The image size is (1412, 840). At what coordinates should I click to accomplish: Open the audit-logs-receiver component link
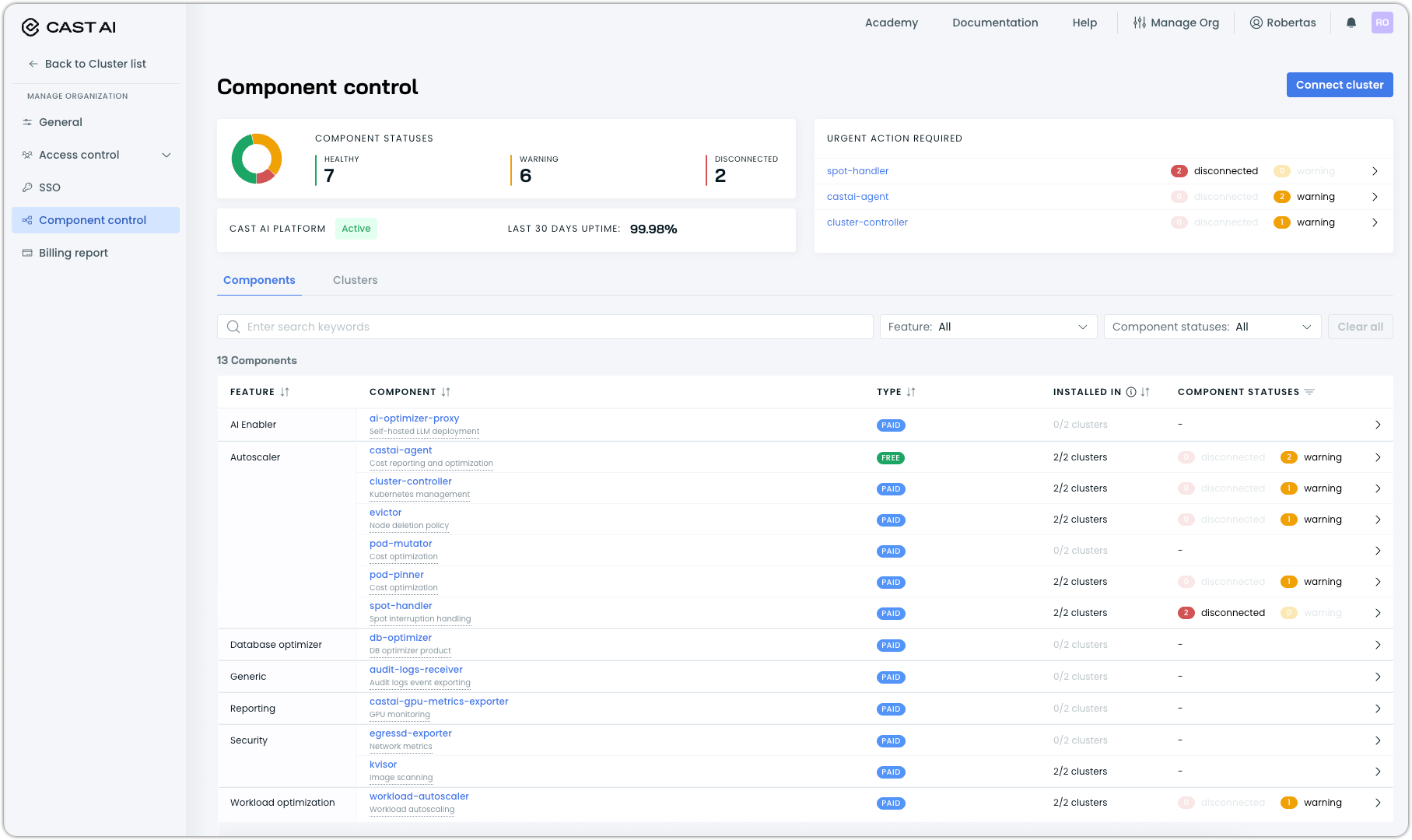[416, 670]
